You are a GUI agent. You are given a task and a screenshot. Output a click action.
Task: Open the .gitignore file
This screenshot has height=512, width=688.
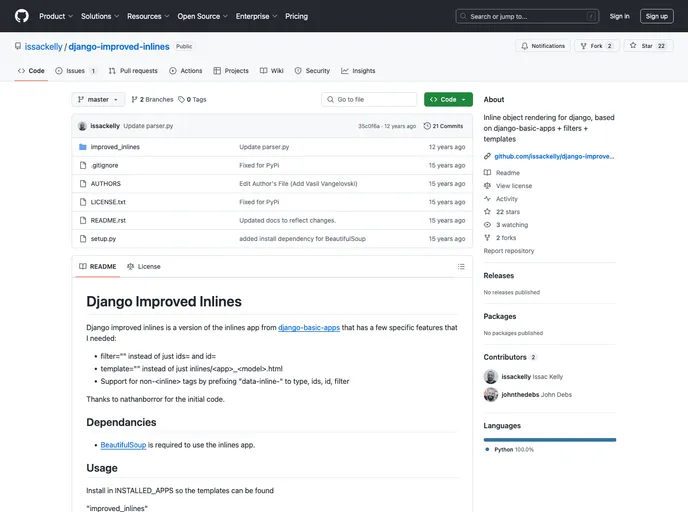(x=104, y=165)
